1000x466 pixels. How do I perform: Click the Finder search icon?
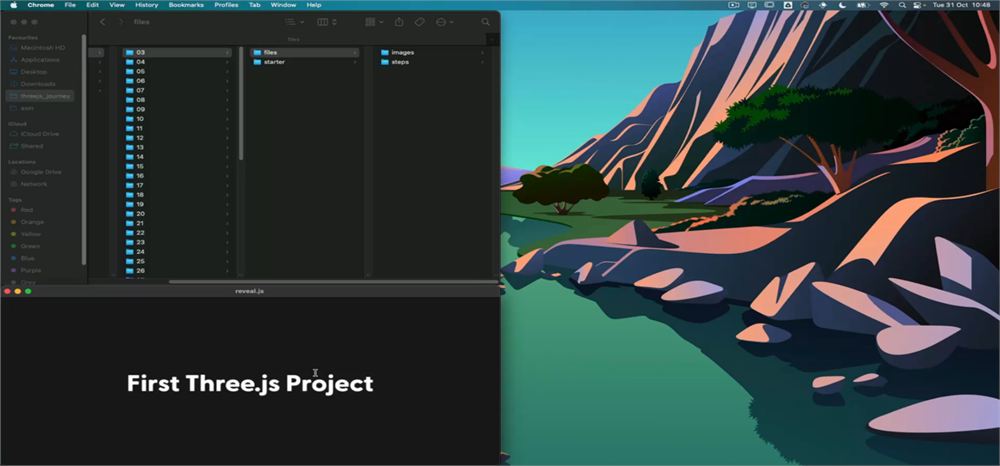[x=485, y=22]
